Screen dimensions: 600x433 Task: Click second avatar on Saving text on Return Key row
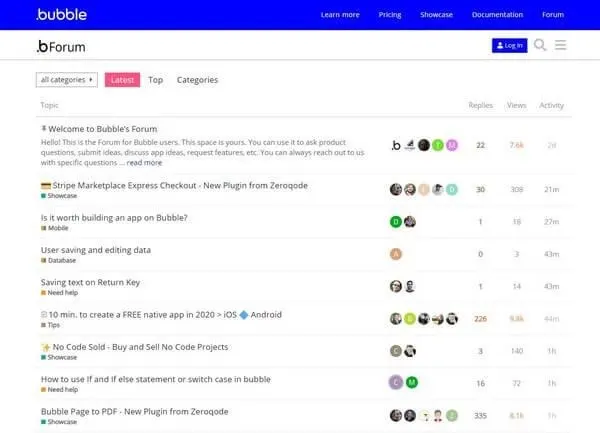coord(410,286)
